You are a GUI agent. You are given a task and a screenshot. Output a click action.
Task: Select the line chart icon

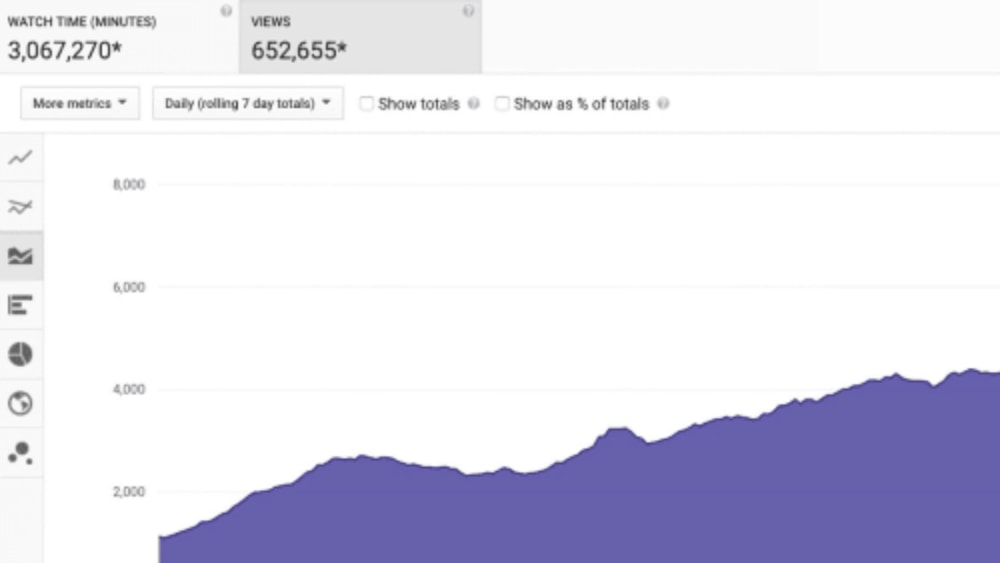[20, 157]
